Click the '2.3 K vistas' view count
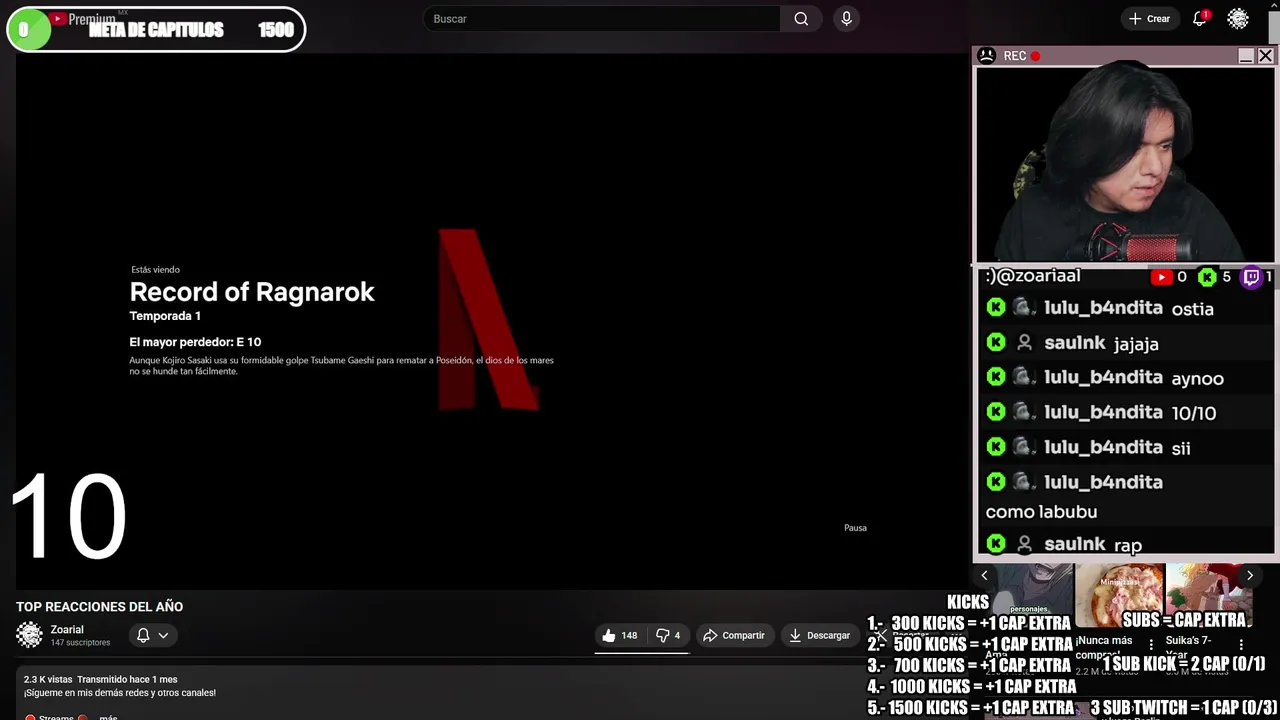Screen dimensions: 1280x720 [48, 680]
